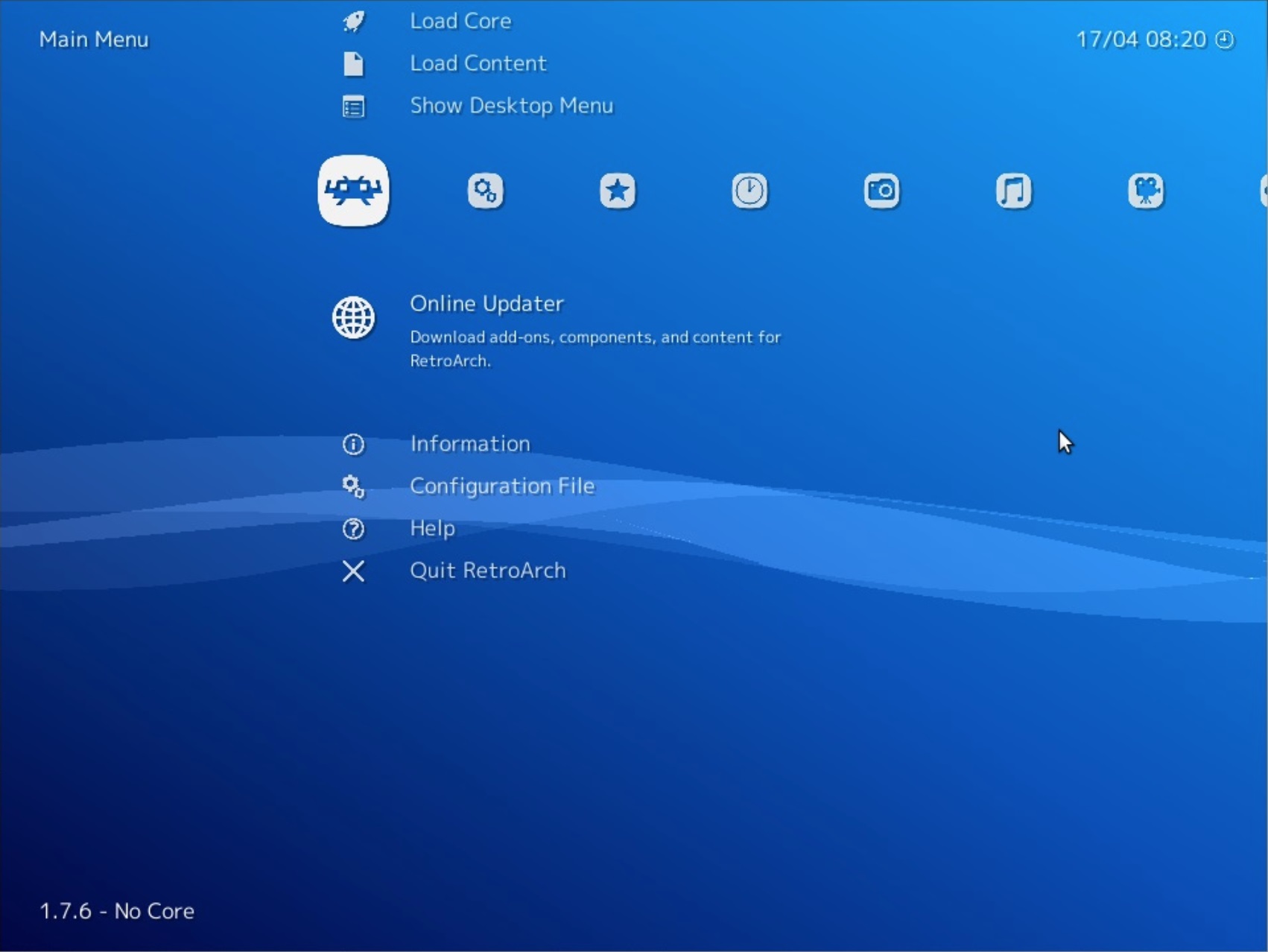Click the Quit RetroArch X icon

pyautogui.click(x=353, y=571)
